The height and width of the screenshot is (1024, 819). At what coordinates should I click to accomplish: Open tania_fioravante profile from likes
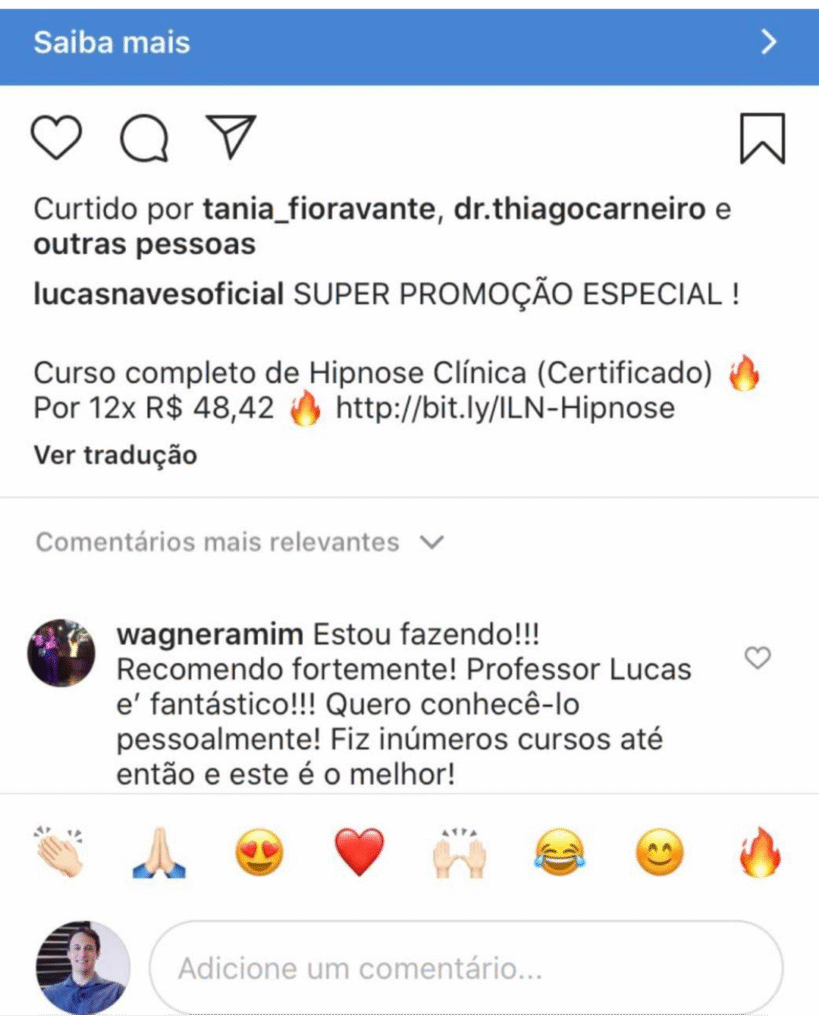coord(319,210)
